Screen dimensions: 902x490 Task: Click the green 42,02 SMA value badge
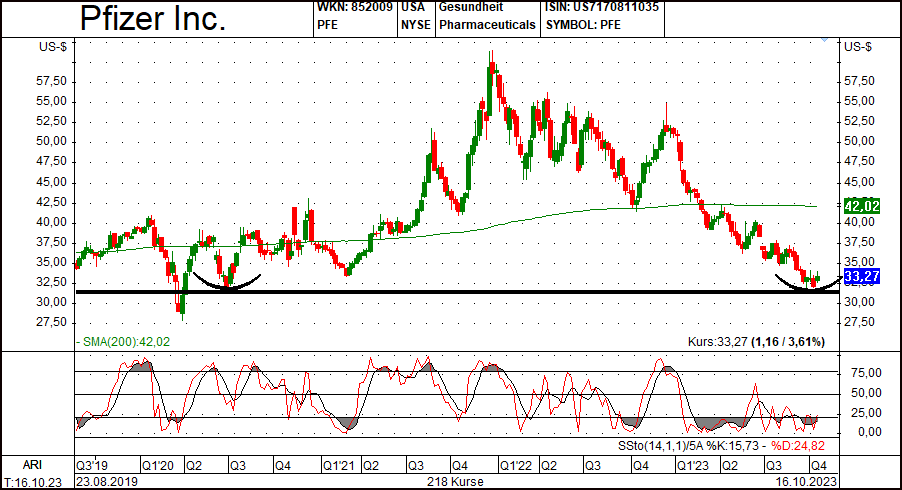(x=861, y=206)
